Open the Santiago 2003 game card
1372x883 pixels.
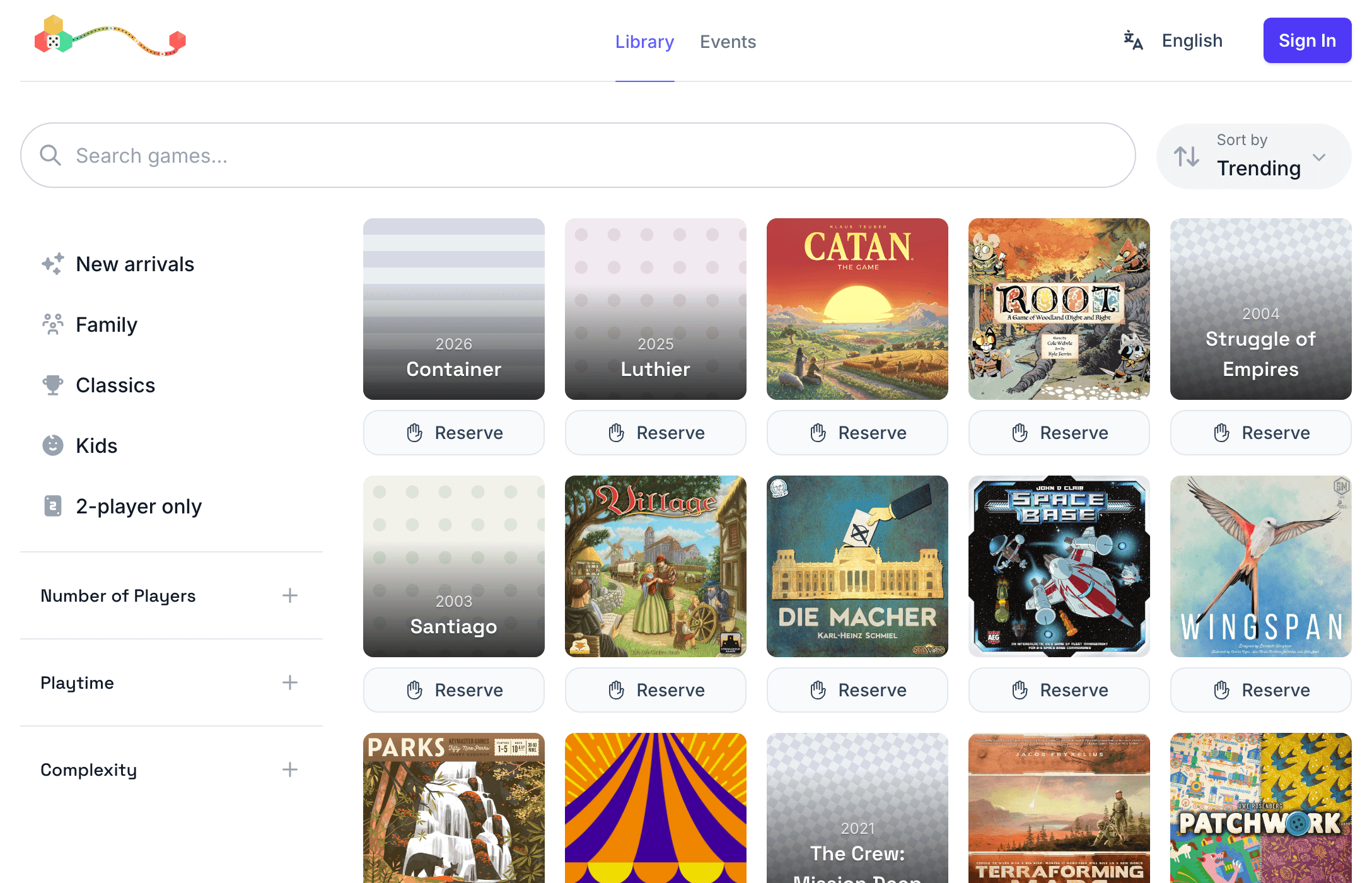[x=454, y=566]
